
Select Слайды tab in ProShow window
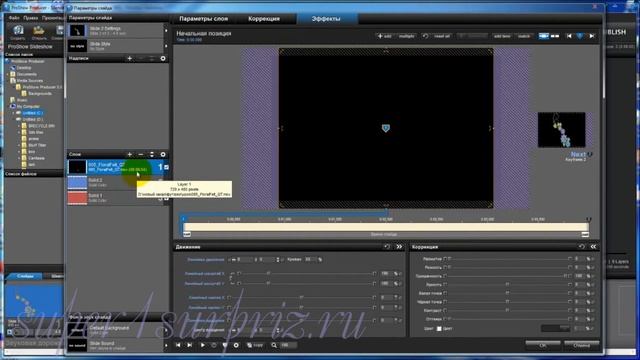25,276
